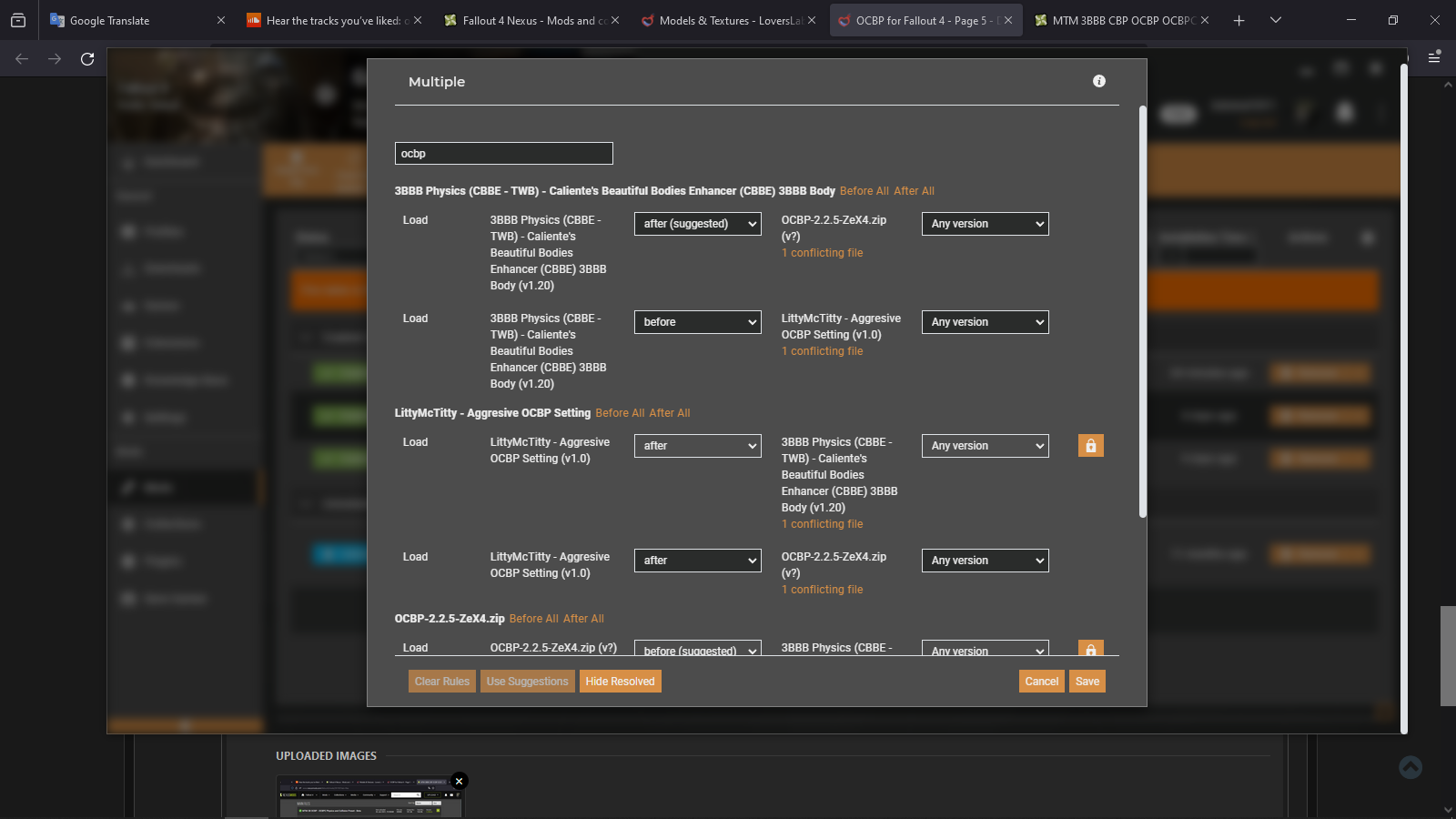Switch to the 'Hear the tracks you've liked' tab
The image size is (1456, 819).
point(334,20)
